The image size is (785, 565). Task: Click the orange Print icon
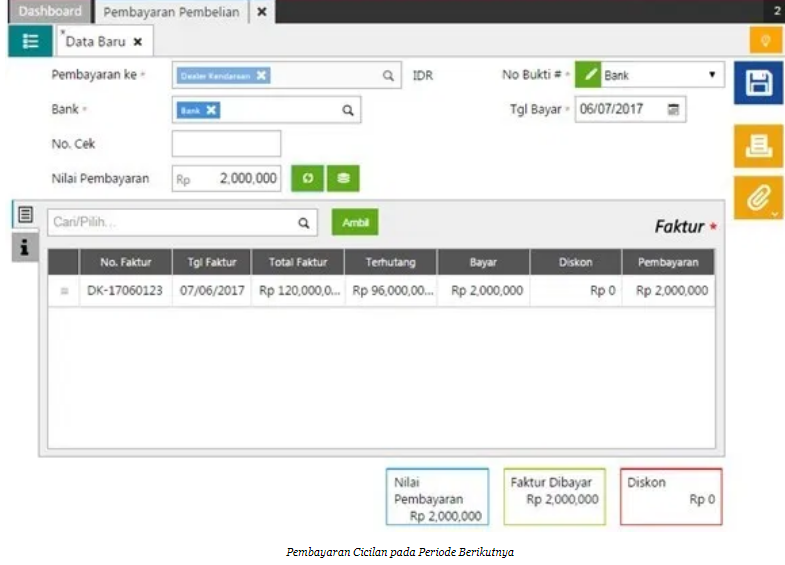click(x=759, y=146)
